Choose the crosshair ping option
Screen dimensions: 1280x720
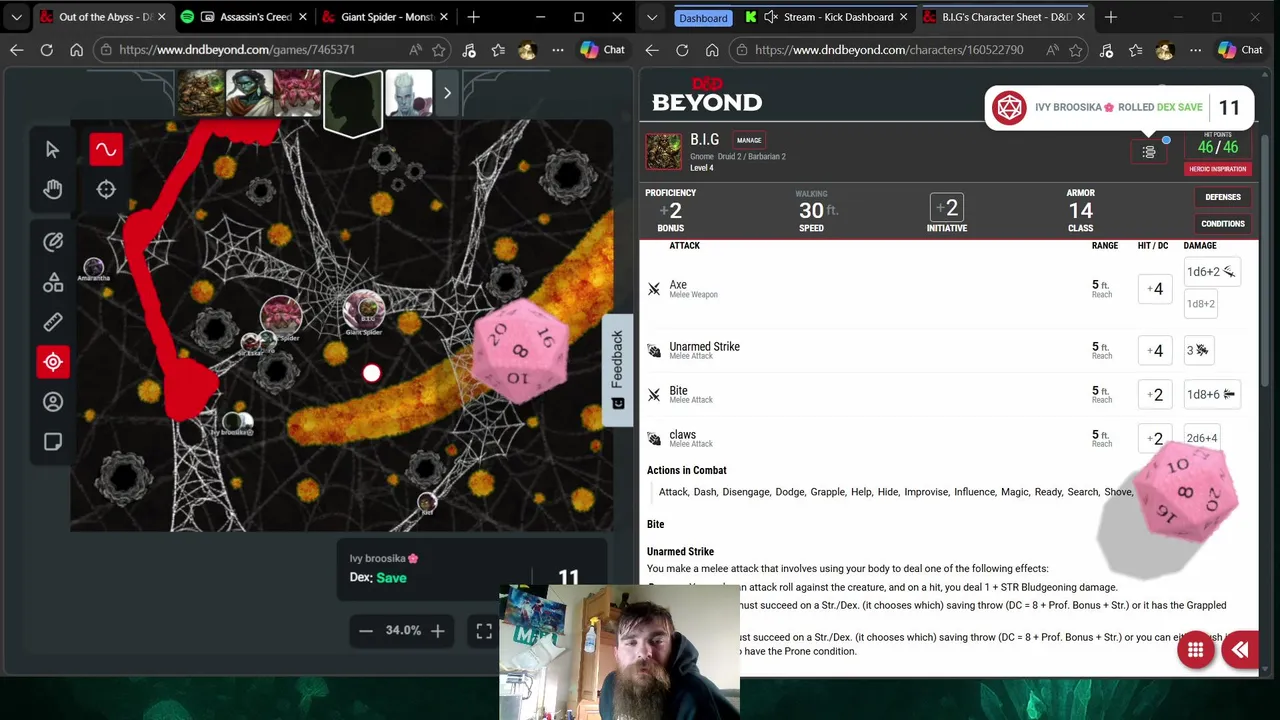click(106, 189)
